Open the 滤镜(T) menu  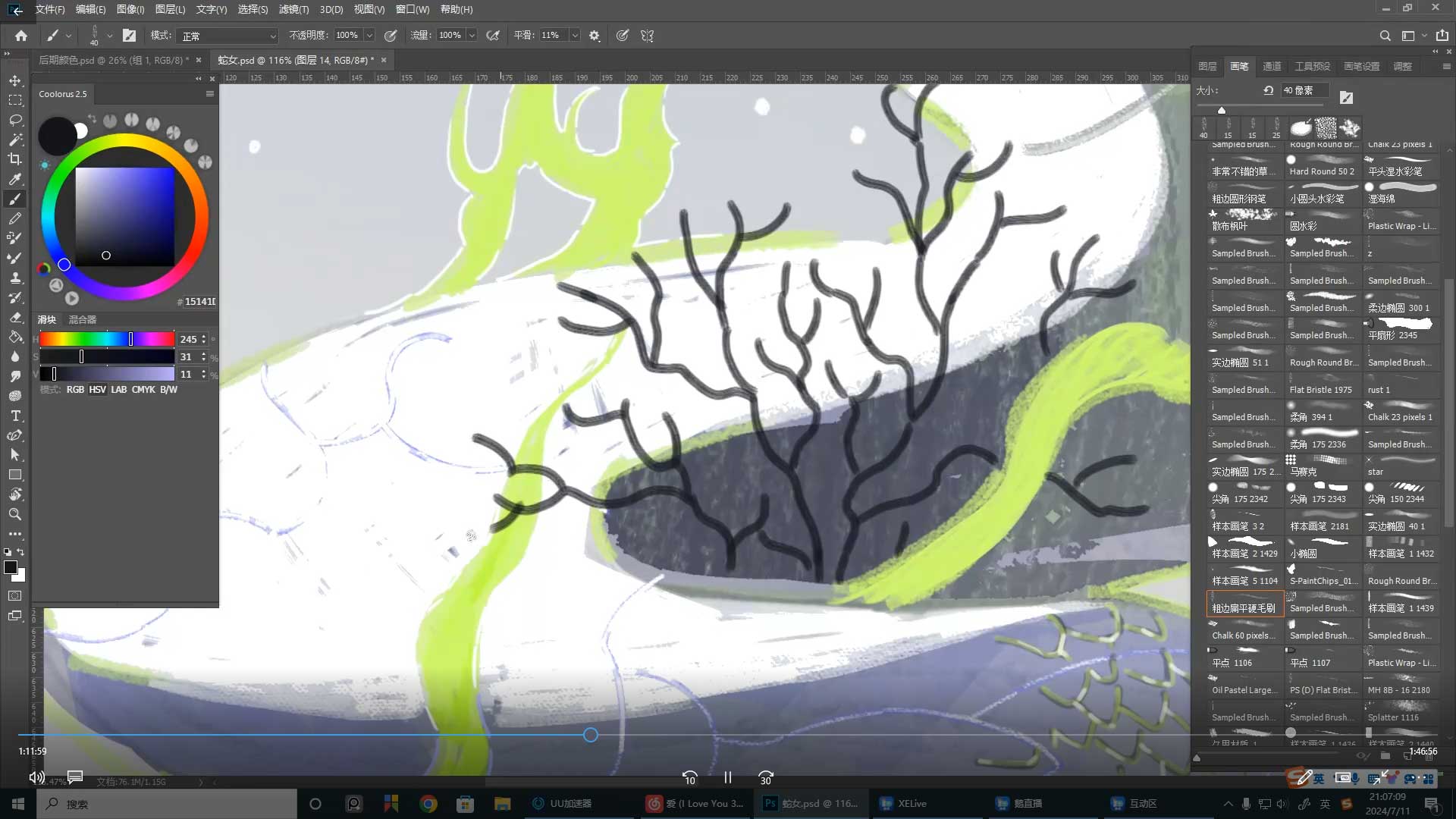click(293, 9)
